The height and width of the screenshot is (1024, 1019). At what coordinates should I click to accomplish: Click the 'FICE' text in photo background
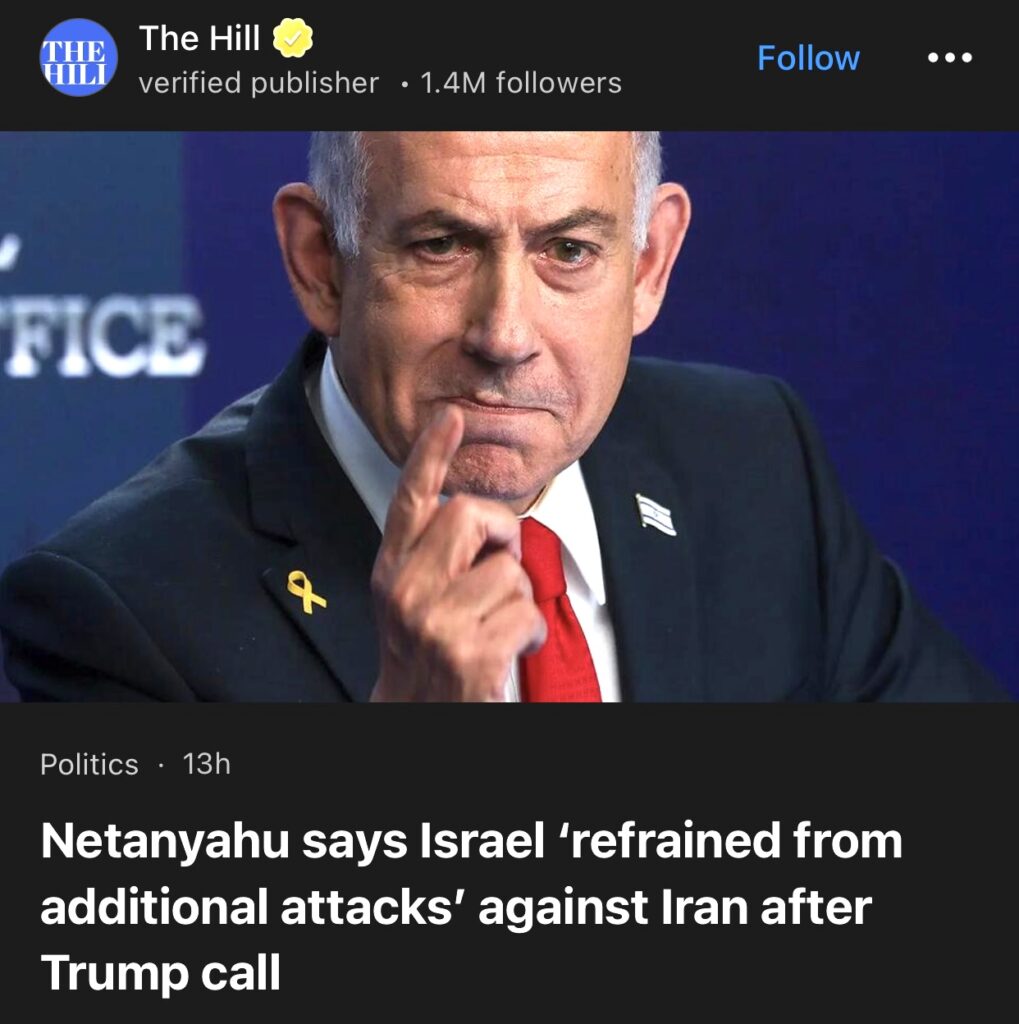coord(105,336)
